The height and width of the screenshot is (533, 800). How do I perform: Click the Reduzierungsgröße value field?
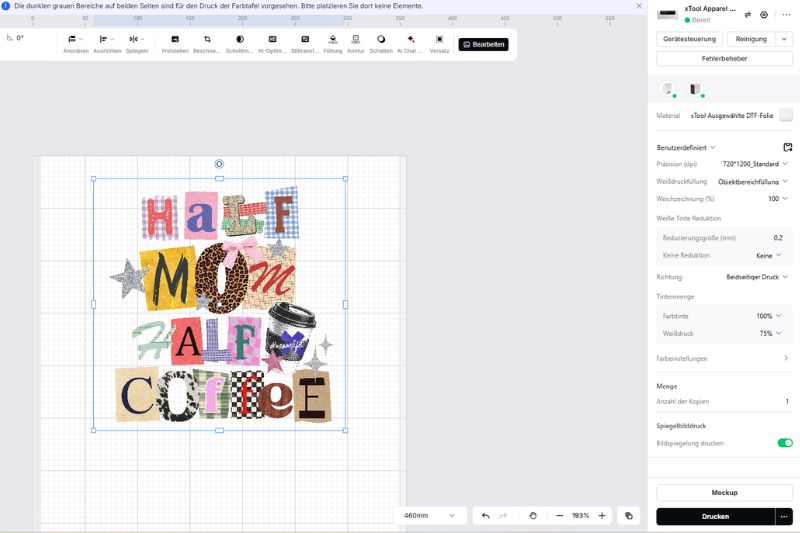777,238
